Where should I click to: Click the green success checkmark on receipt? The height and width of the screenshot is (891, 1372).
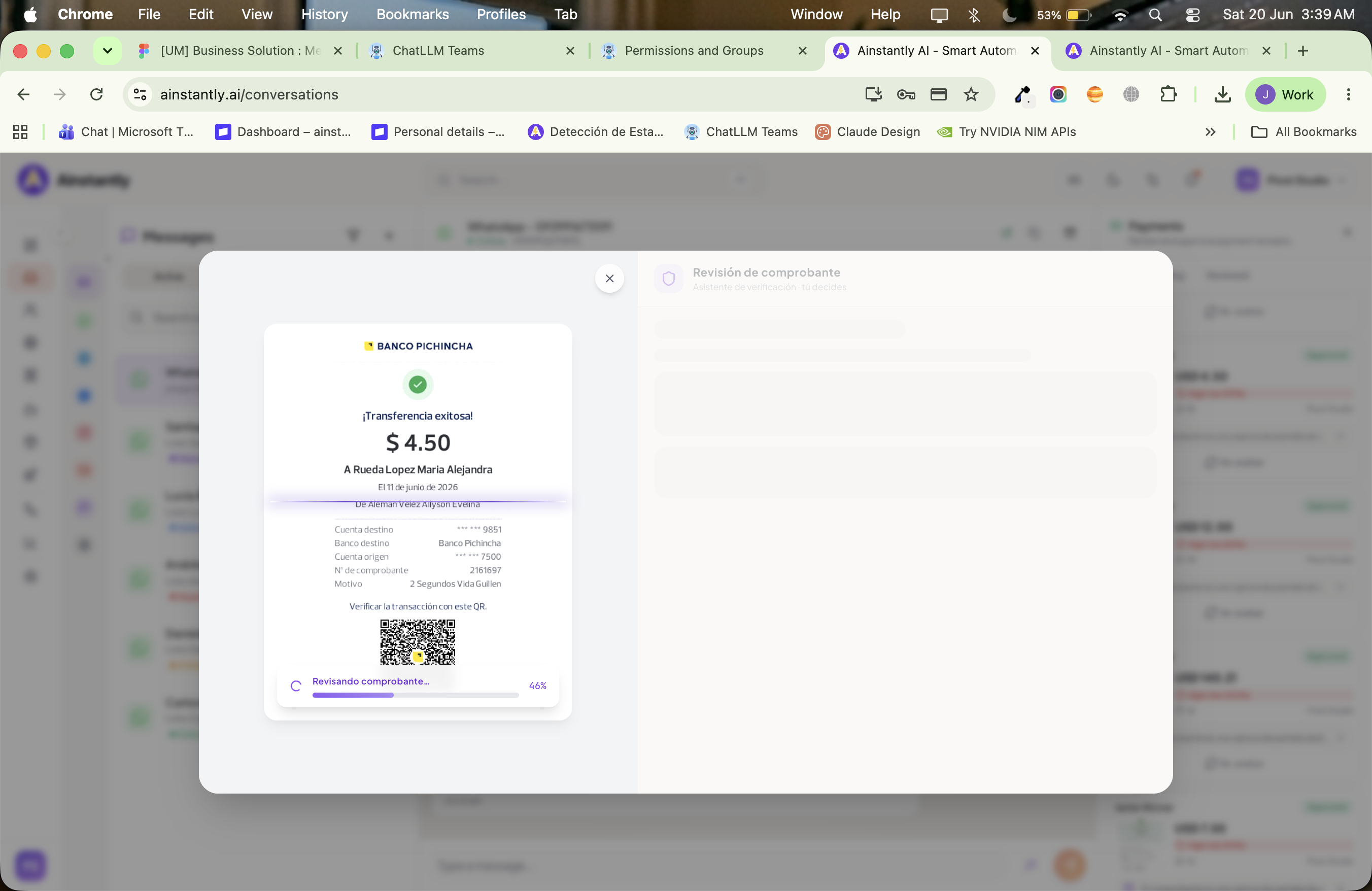418,385
